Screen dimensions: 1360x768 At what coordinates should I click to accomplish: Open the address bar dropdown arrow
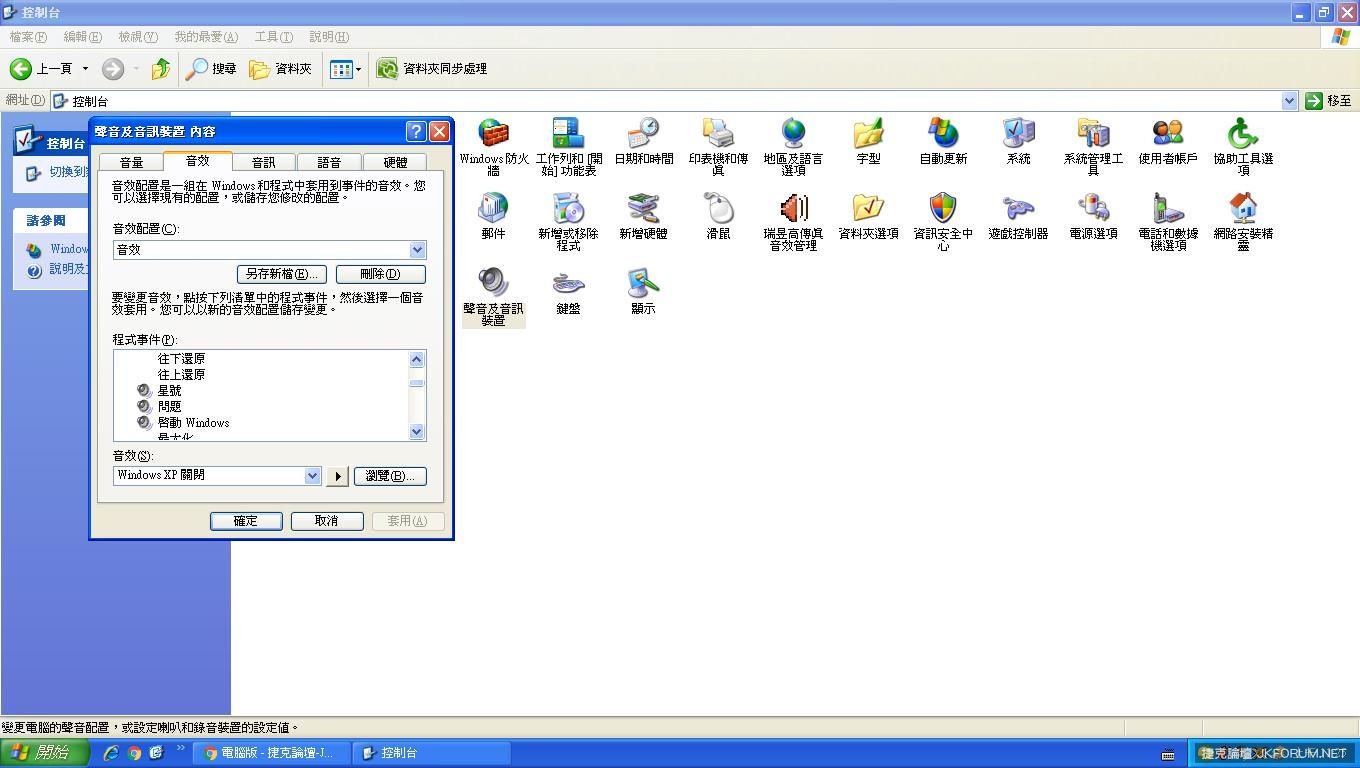coord(1289,101)
